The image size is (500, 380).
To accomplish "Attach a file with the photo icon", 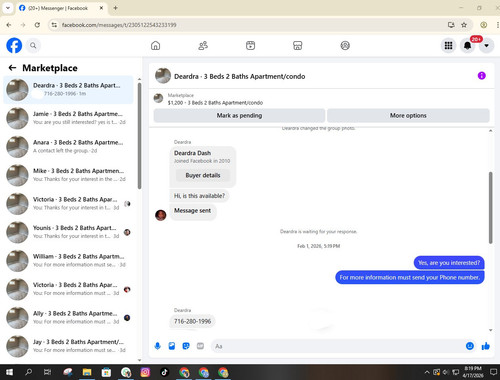I will pyautogui.click(x=172, y=346).
